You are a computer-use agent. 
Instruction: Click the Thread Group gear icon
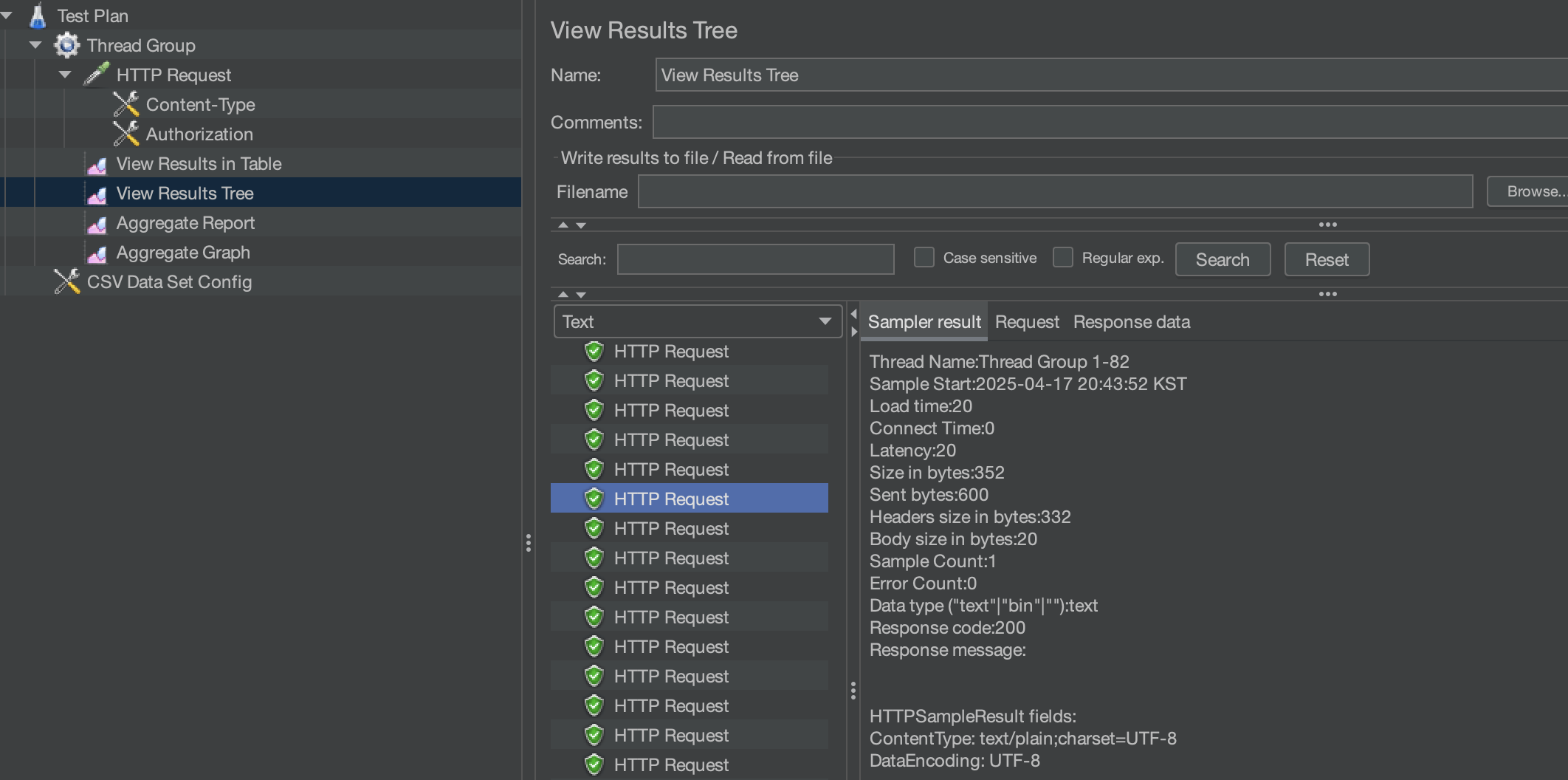(66, 45)
